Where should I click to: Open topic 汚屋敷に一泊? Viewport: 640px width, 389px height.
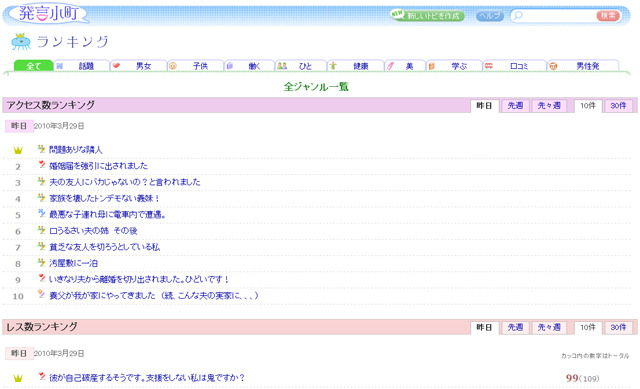click(x=73, y=263)
